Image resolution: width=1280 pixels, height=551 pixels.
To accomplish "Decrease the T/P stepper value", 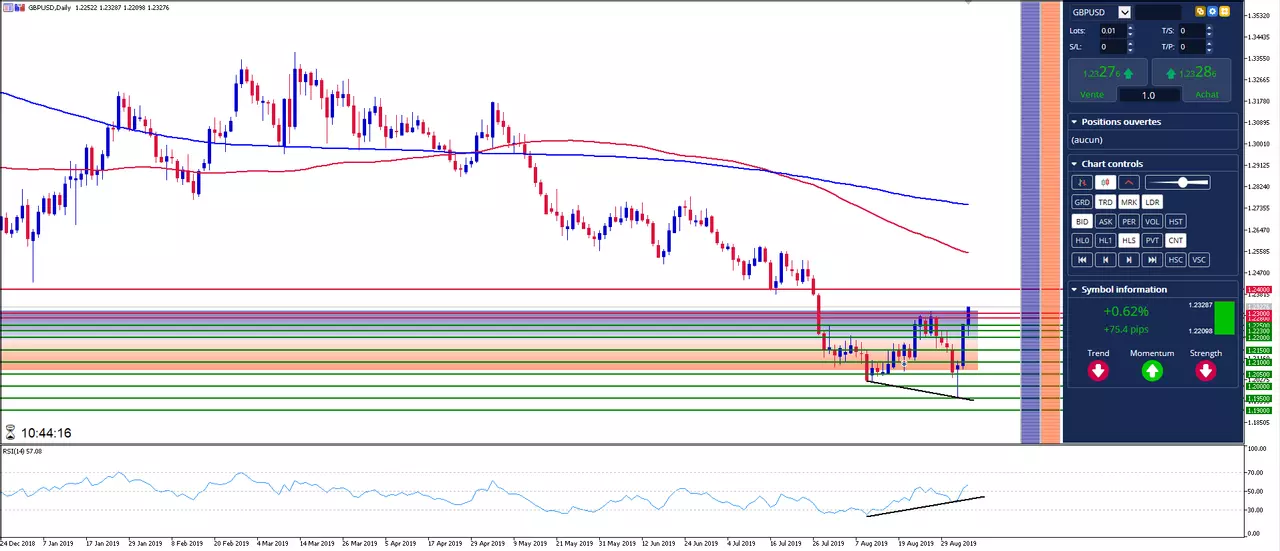I will 1209,50.
